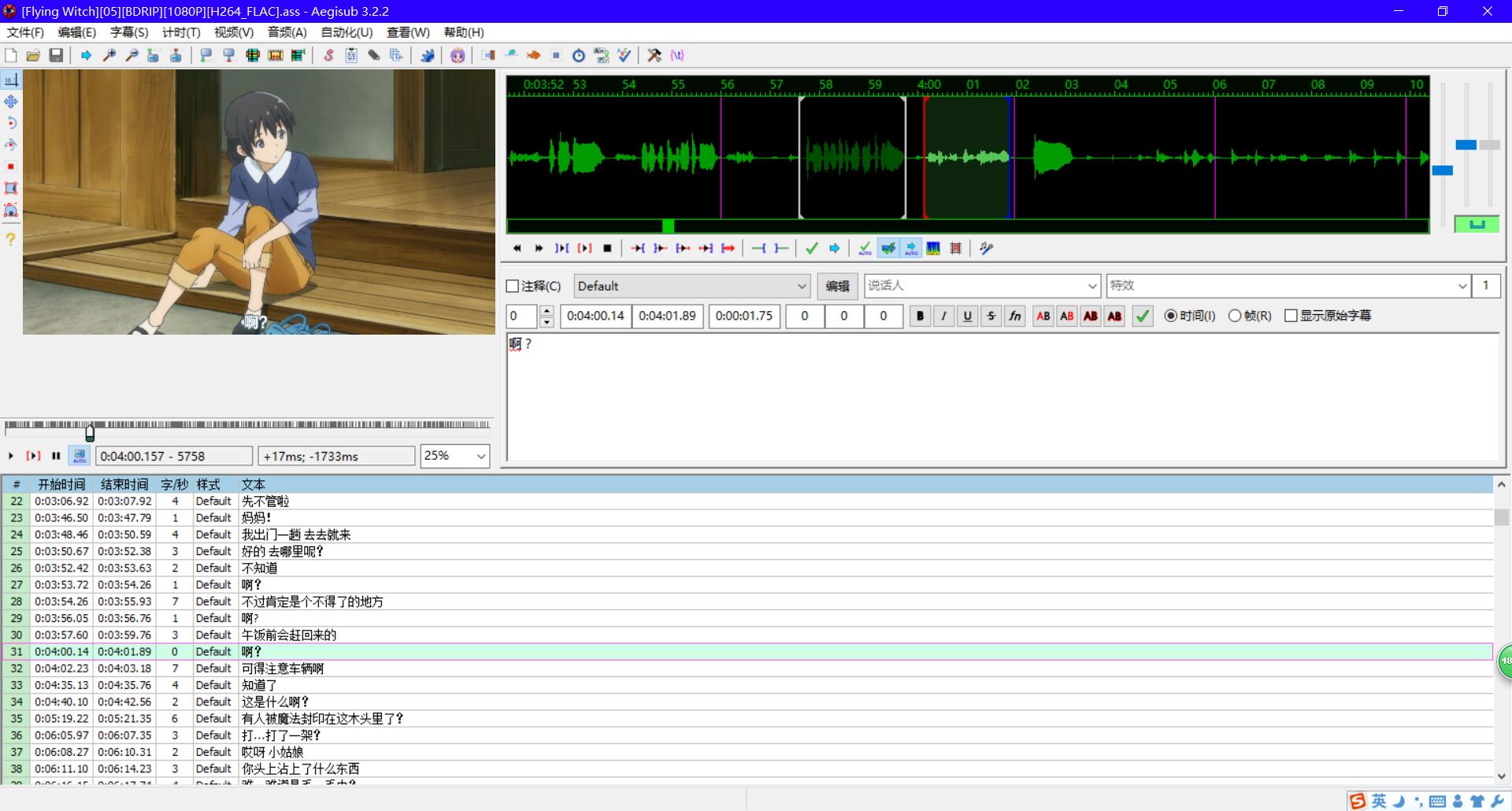The image size is (1512, 811).
Task: Toggle auto-commit of audio changes
Action: coord(865,248)
